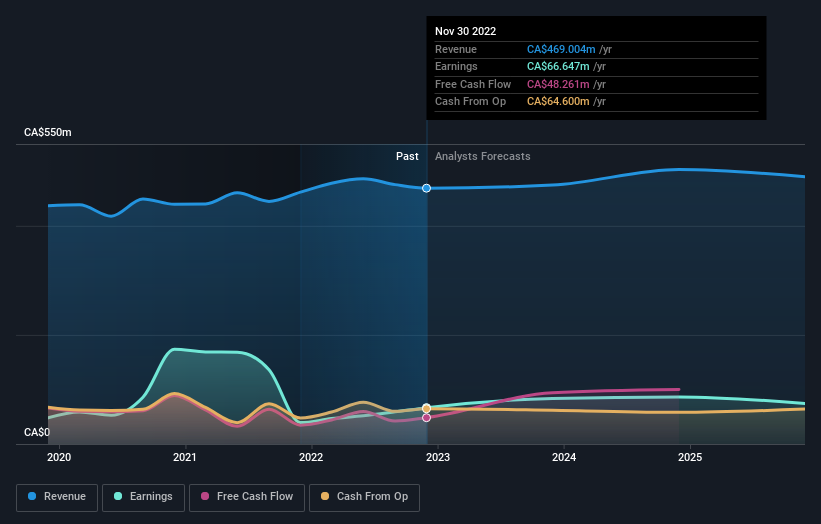Toggle the Cash From Op legend series
Image resolution: width=821 pixels, height=524 pixels.
(x=364, y=497)
